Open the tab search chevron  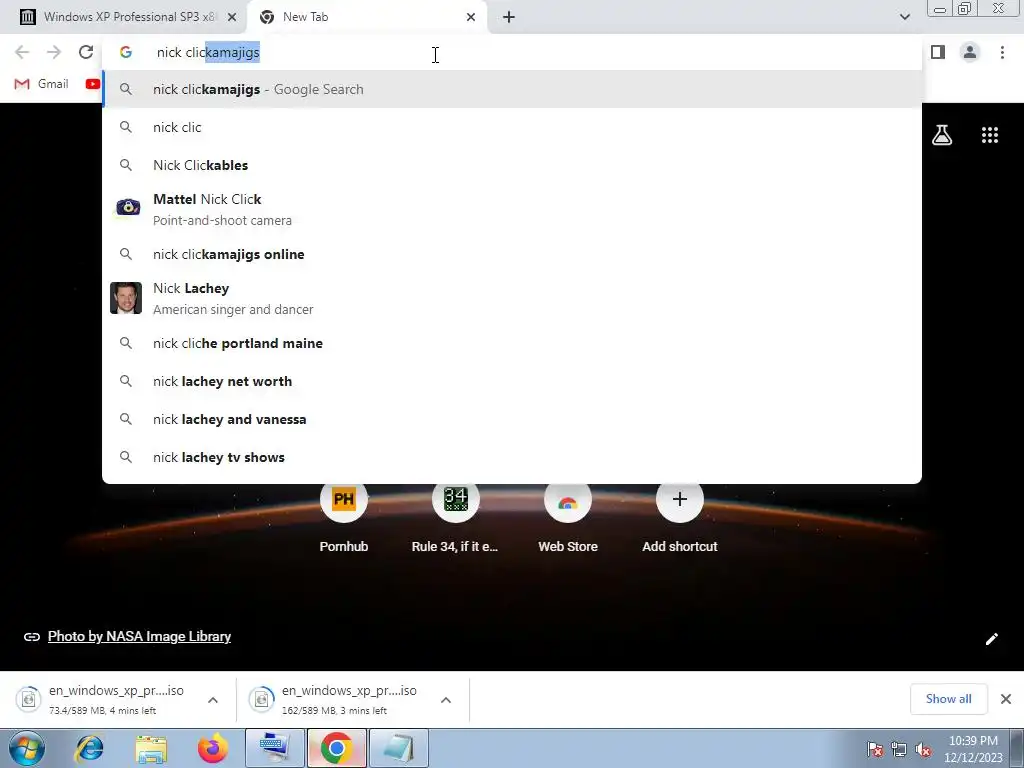[x=904, y=17]
